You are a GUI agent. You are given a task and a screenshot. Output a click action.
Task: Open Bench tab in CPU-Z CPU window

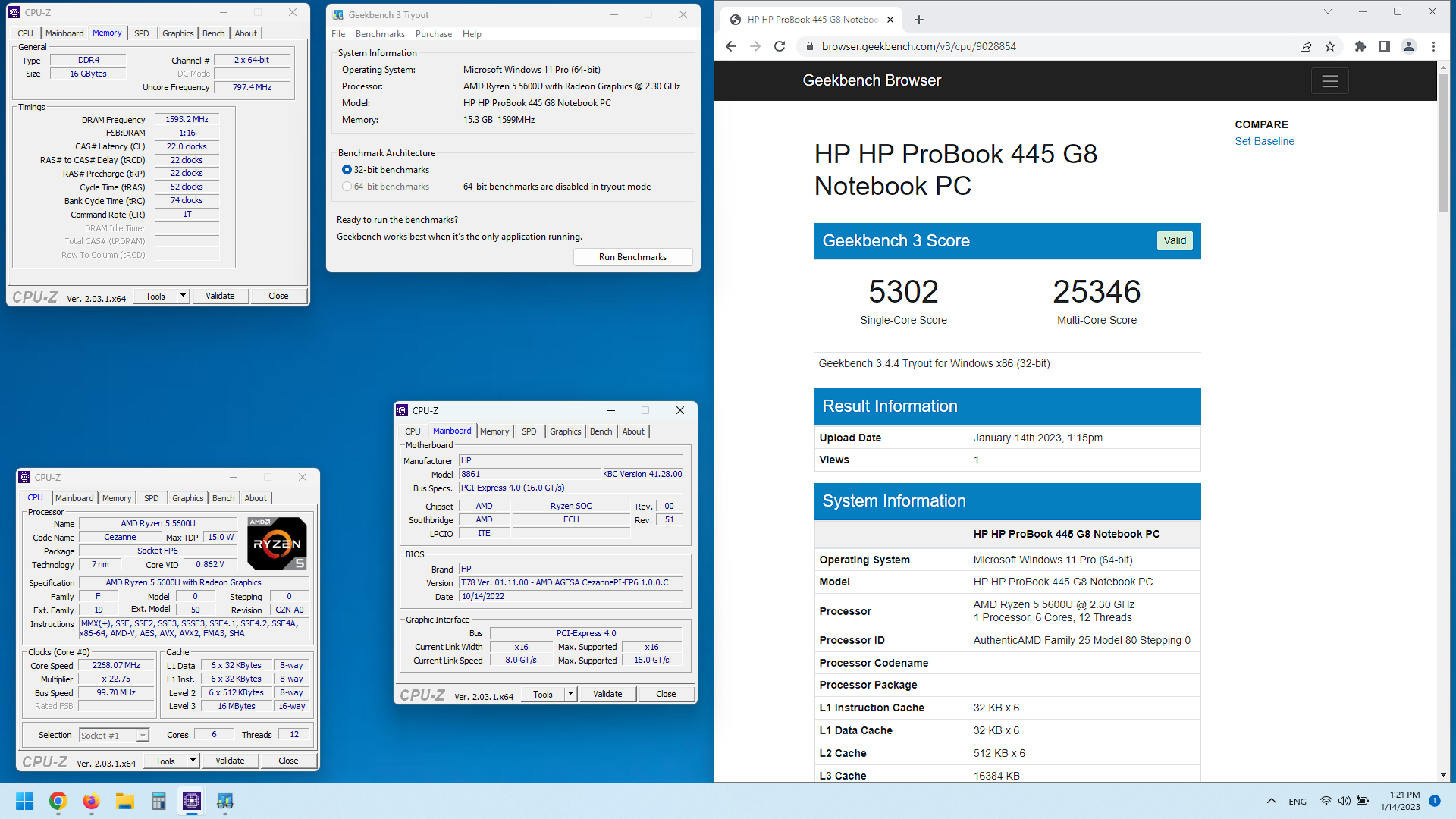(x=224, y=498)
